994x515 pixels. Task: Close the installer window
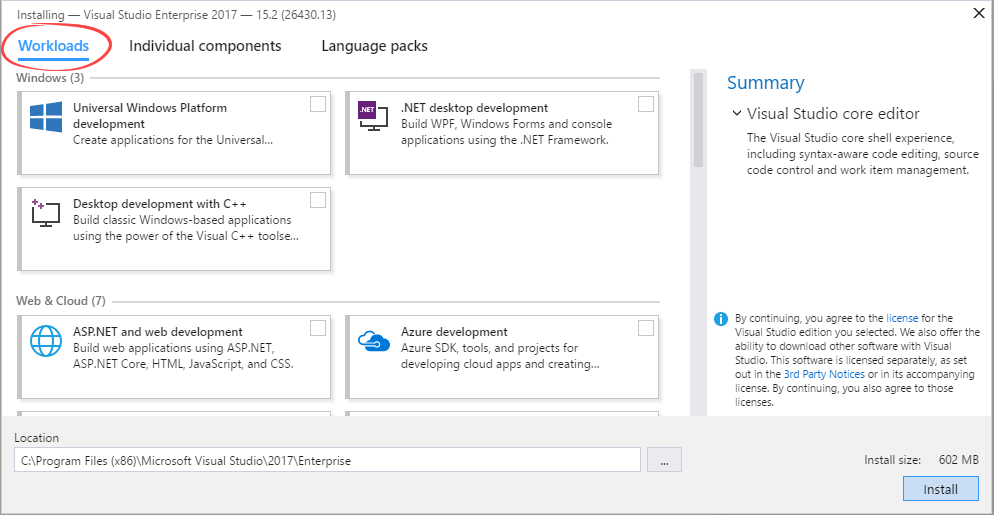coord(978,13)
